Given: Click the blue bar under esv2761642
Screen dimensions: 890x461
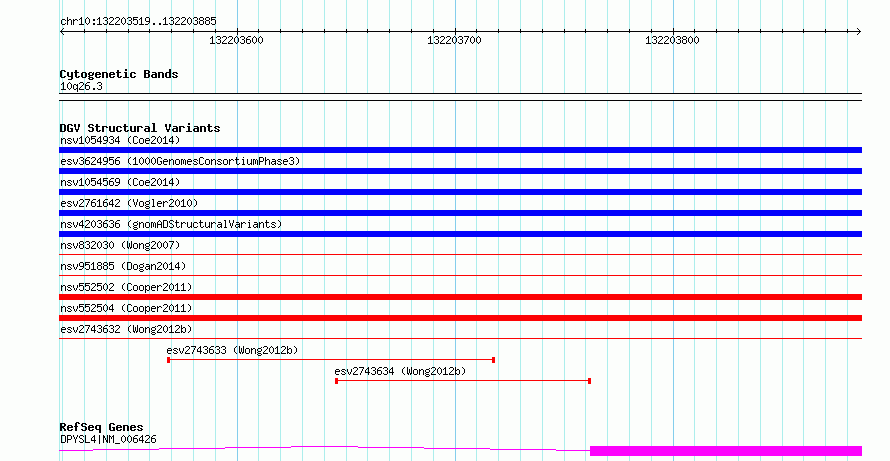Looking at the screenshot, I should (460, 213).
